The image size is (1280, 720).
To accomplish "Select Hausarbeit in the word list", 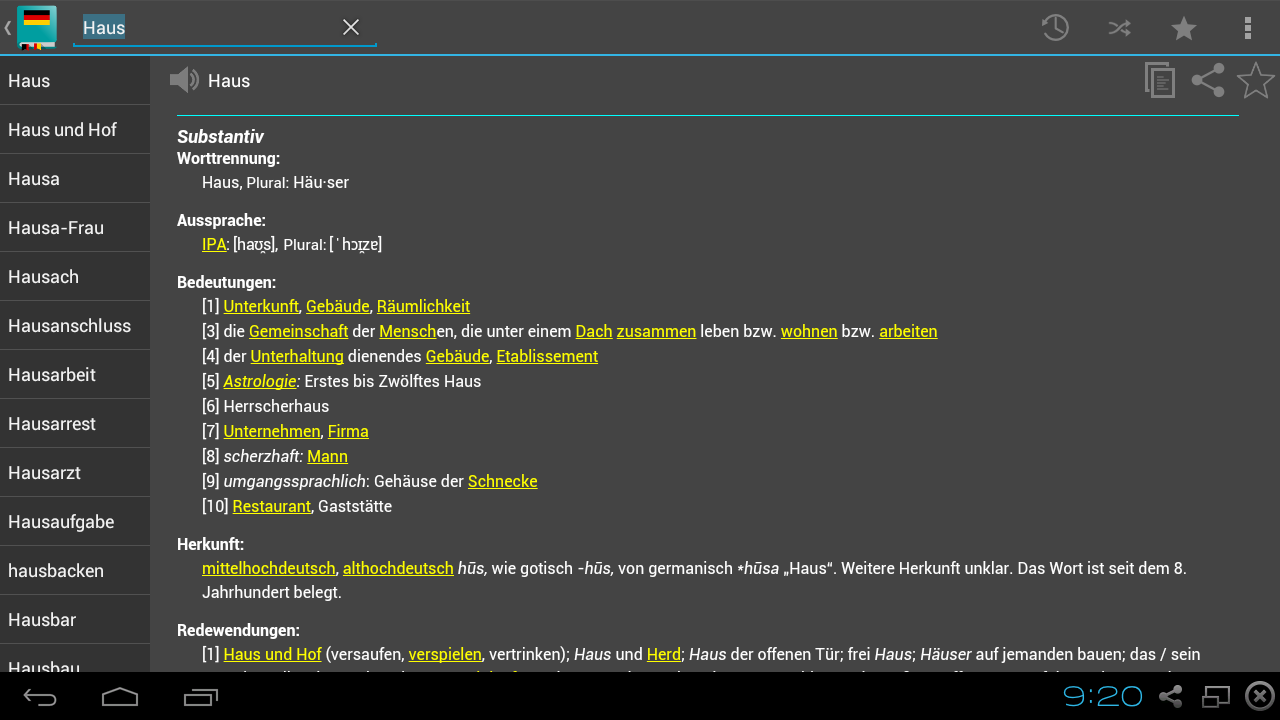I will pos(52,374).
